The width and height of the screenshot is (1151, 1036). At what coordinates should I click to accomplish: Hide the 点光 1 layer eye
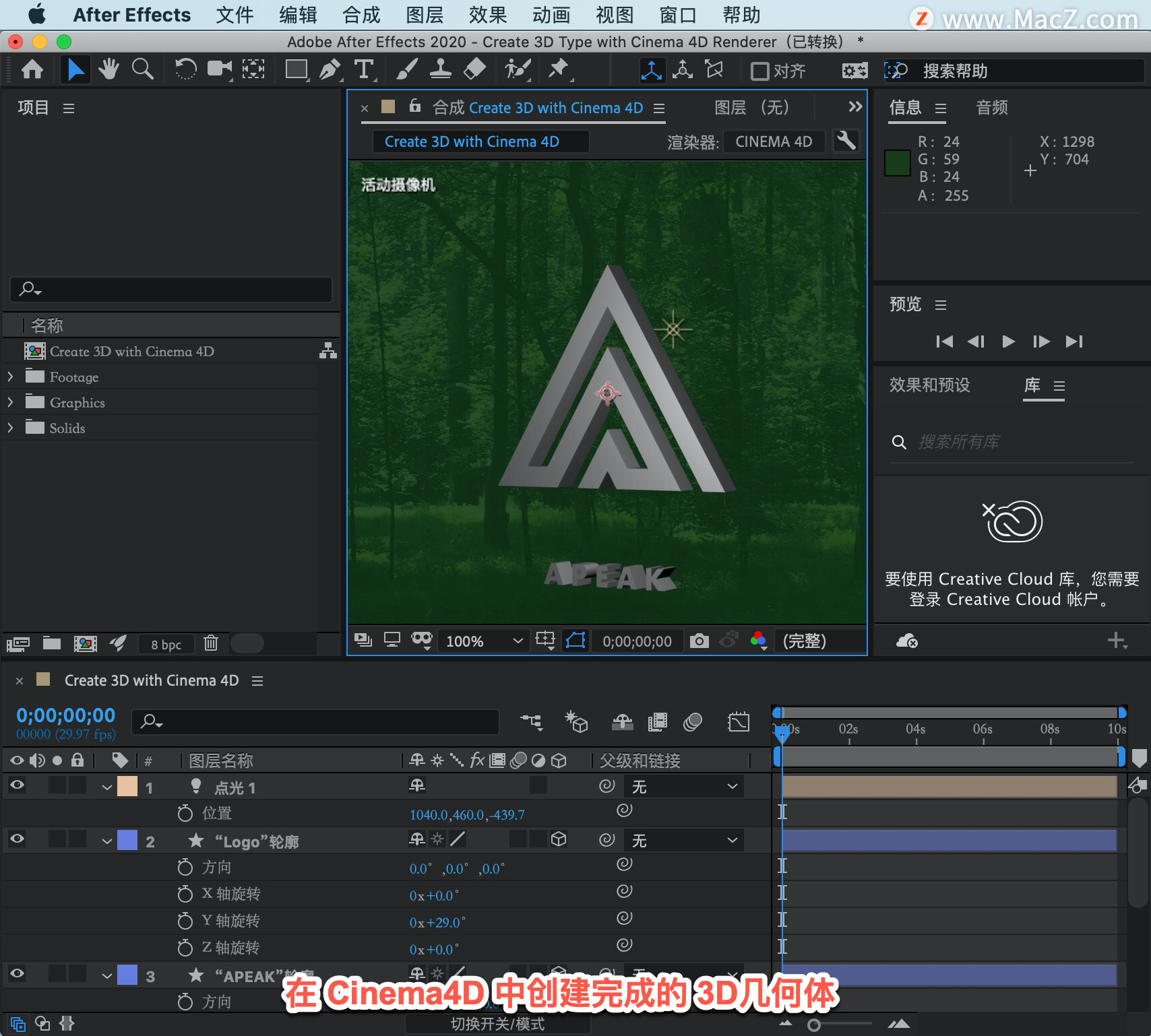point(17,785)
